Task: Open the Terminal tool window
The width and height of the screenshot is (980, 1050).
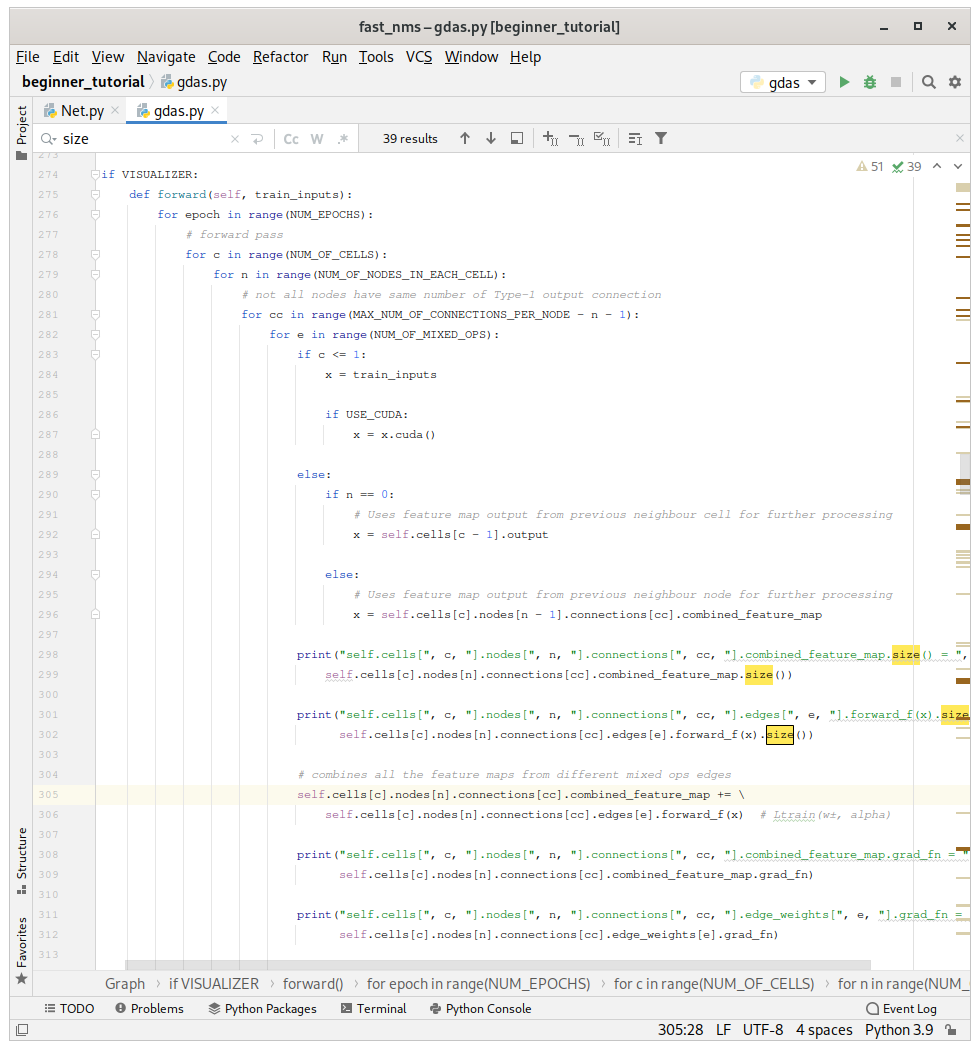Action: tap(373, 1009)
